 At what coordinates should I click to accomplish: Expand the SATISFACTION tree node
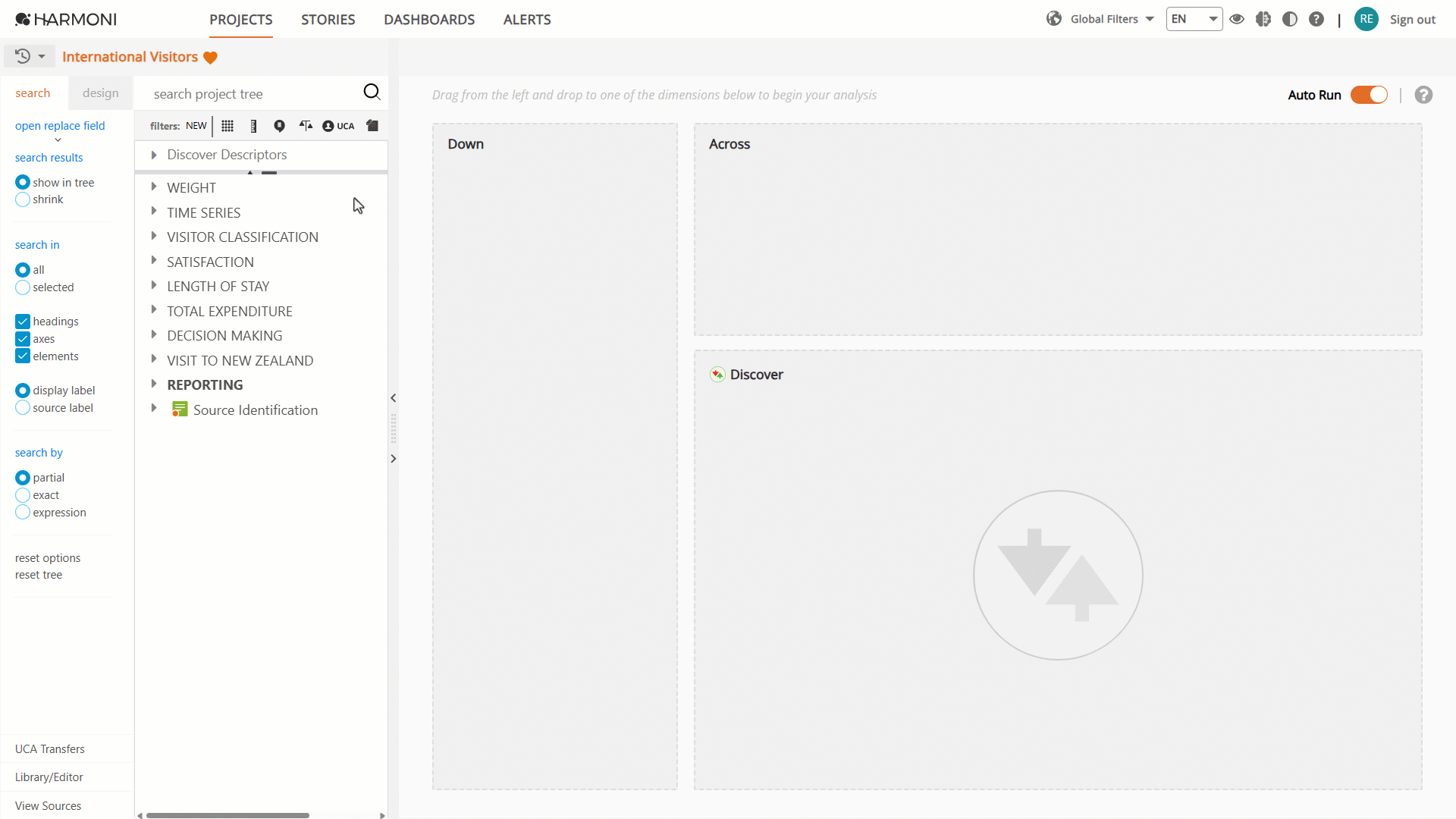pos(154,261)
